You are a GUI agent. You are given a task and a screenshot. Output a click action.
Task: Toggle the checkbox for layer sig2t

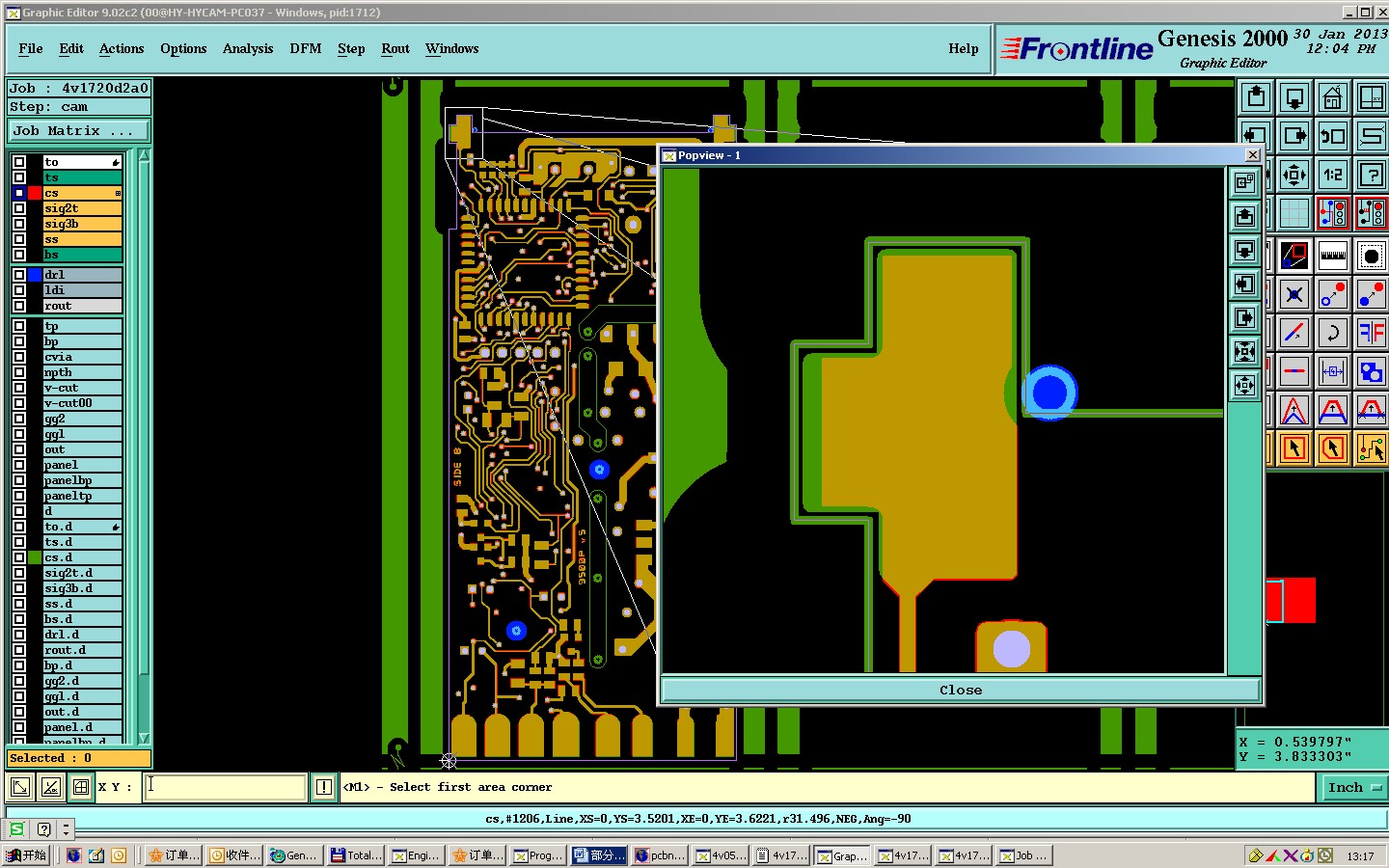pyautogui.click(x=19, y=208)
